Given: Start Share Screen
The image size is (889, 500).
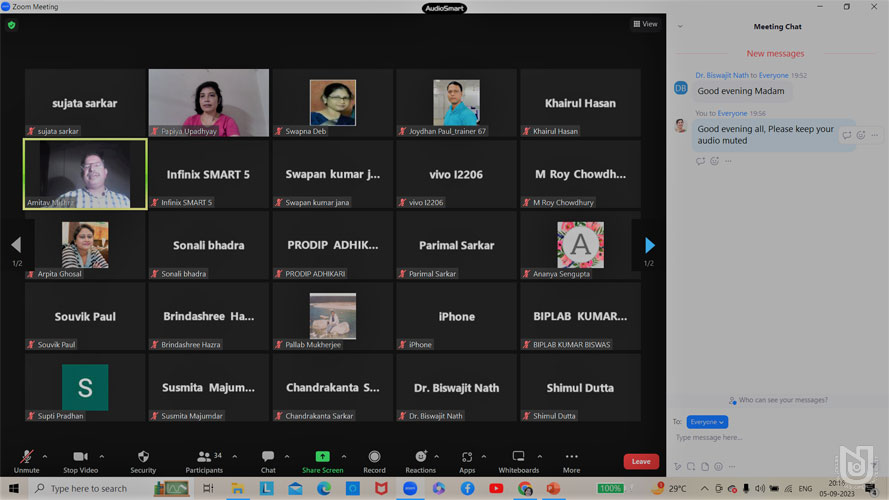Looking at the screenshot, I should 322,461.
